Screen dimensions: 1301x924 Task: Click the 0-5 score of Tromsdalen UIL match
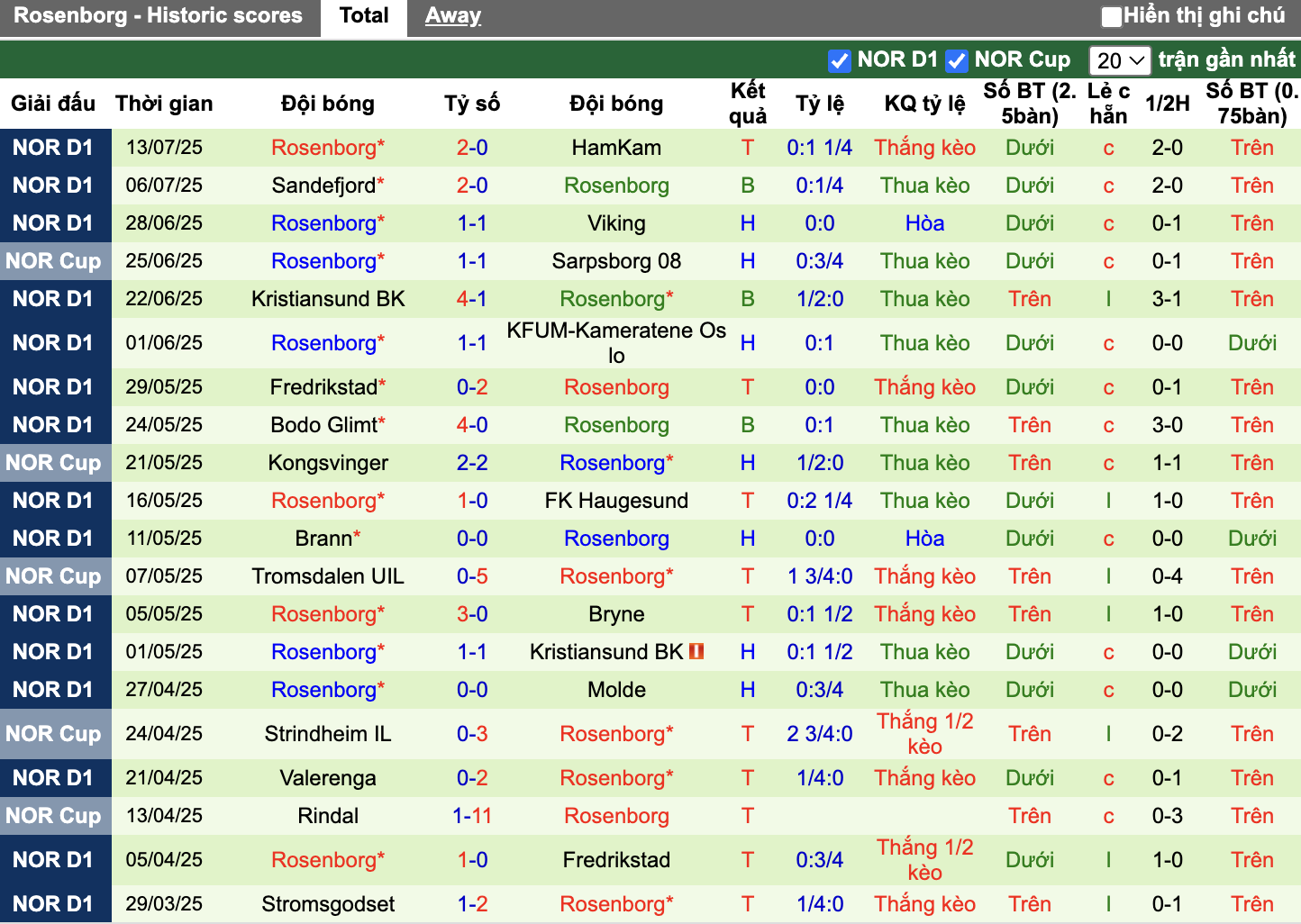pos(472,576)
